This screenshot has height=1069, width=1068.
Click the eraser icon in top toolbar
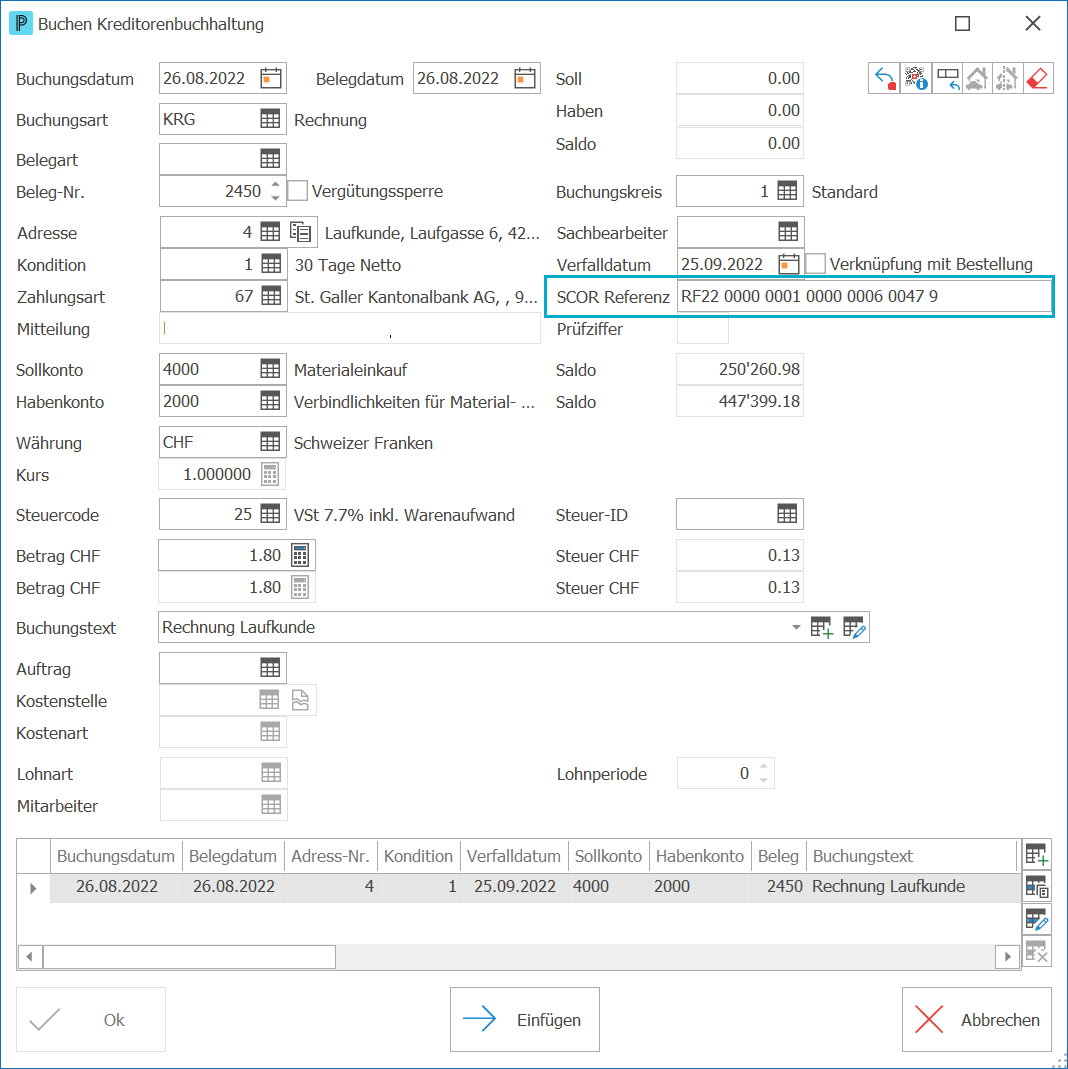tap(1037, 78)
